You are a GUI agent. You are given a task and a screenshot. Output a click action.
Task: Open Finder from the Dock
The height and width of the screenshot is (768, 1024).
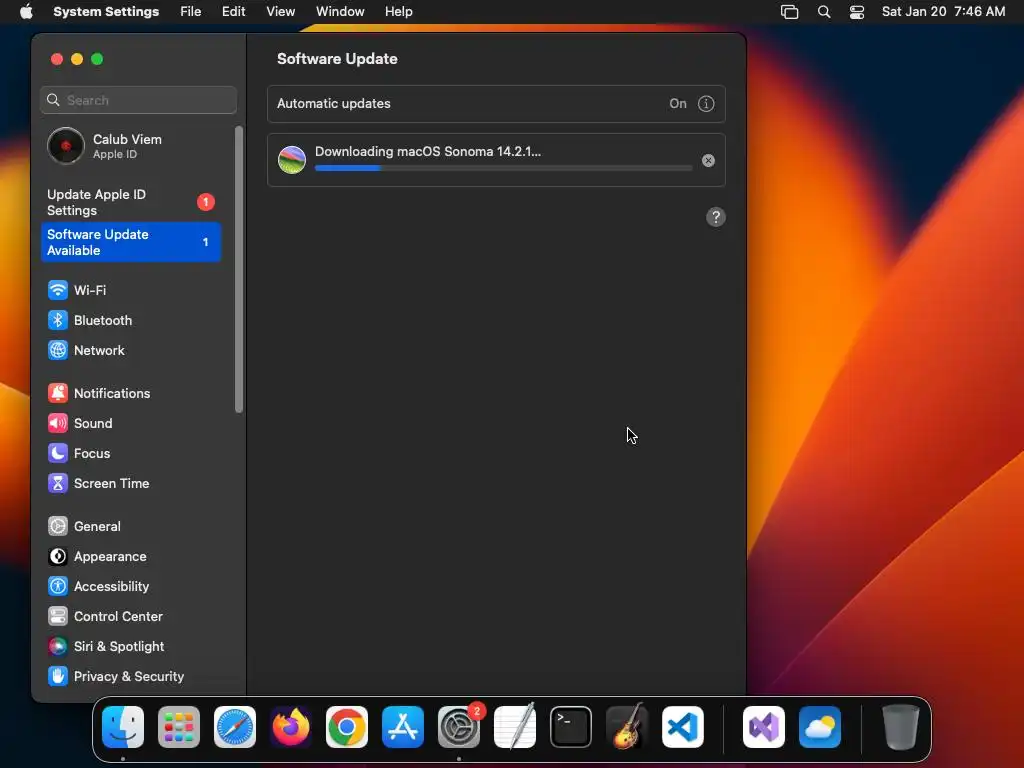pyautogui.click(x=123, y=727)
